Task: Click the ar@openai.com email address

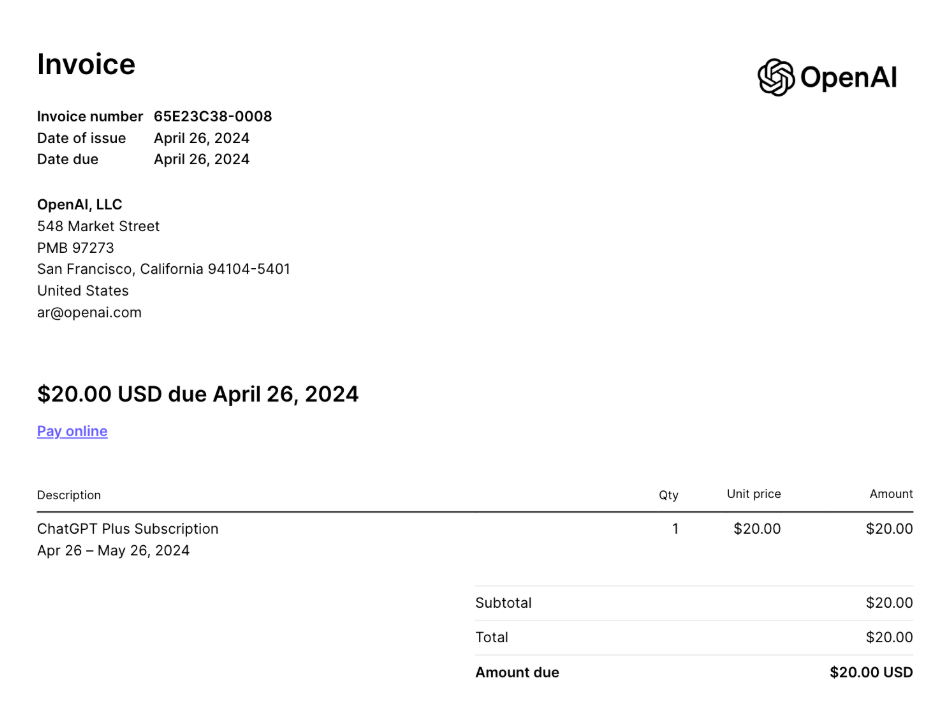Action: [x=89, y=312]
